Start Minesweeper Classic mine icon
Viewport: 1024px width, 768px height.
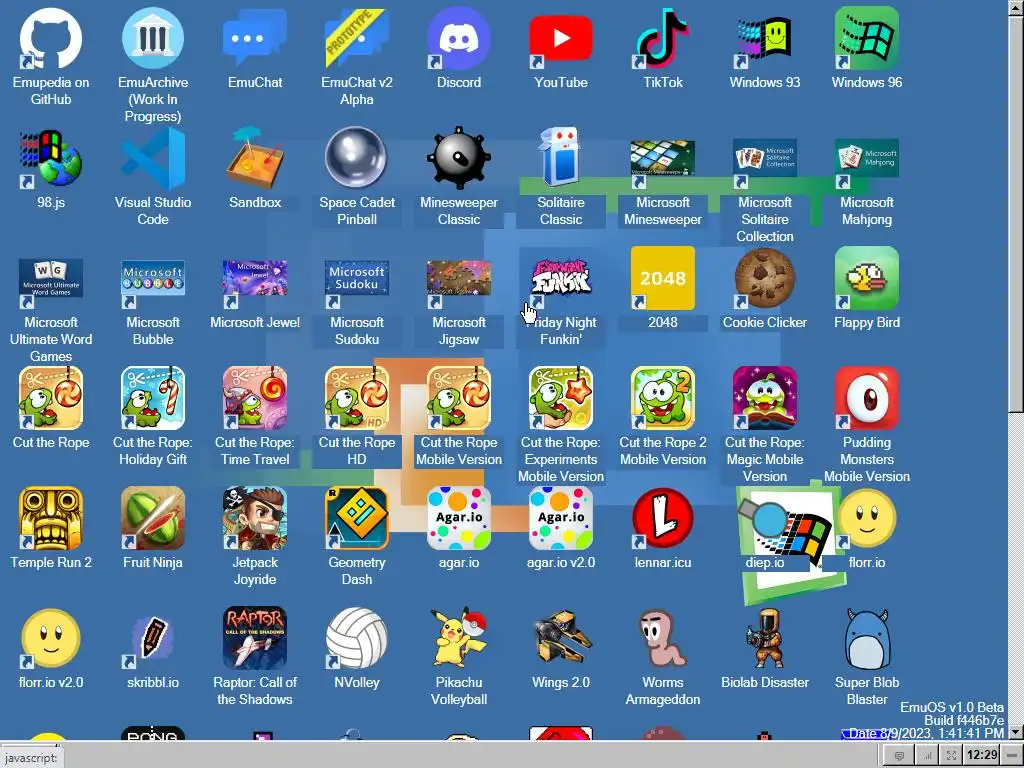(x=458, y=158)
